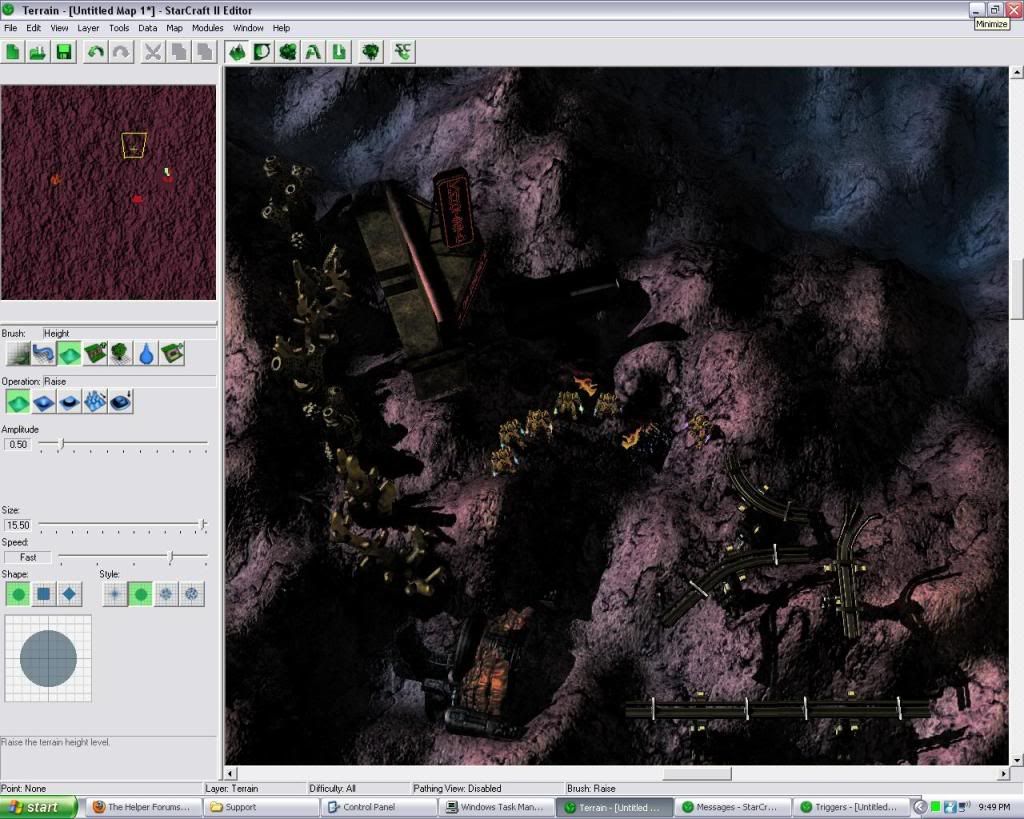Screen dimensions: 1024x819
Task: Click the Windows Start button
Action: tap(39, 807)
